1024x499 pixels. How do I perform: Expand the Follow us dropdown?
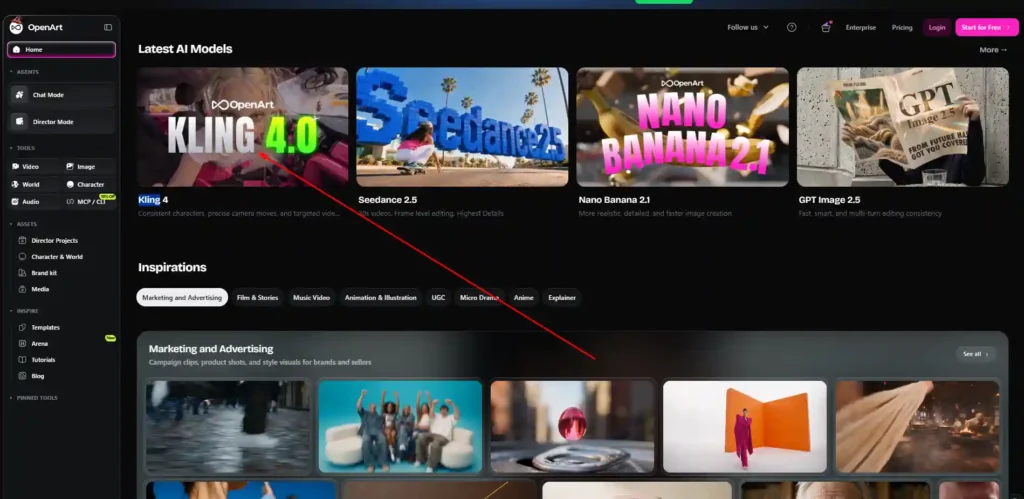click(748, 27)
